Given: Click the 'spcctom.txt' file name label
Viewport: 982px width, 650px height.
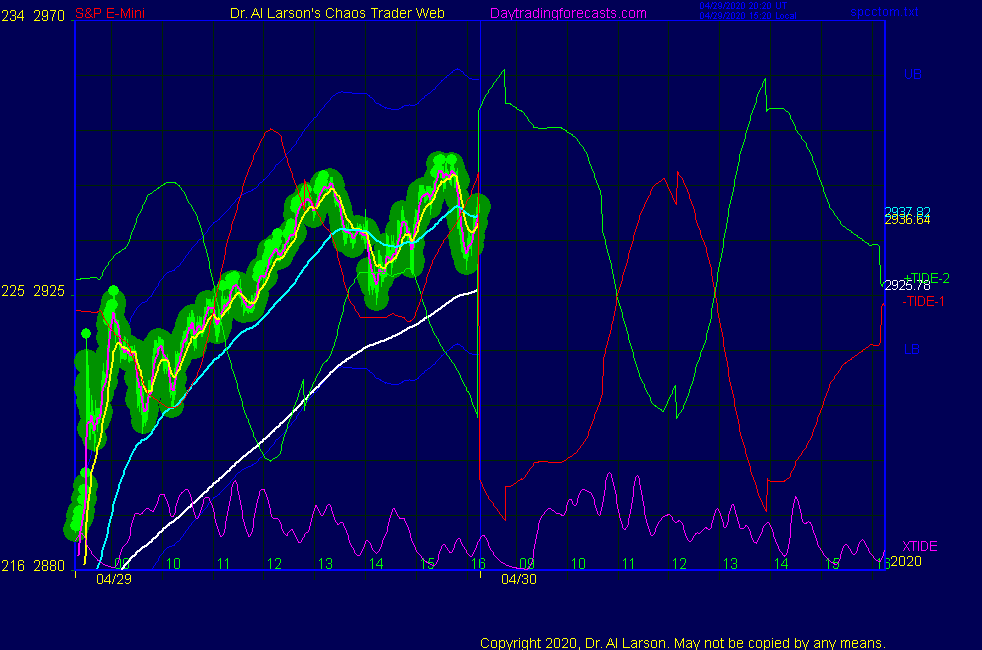Looking at the screenshot, I should coord(884,11).
